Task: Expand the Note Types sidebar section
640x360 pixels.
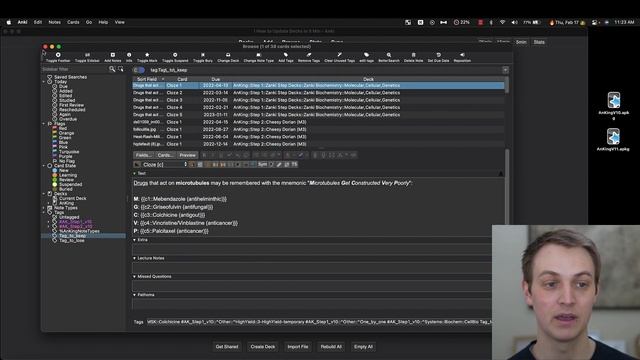Action: click(x=44, y=208)
